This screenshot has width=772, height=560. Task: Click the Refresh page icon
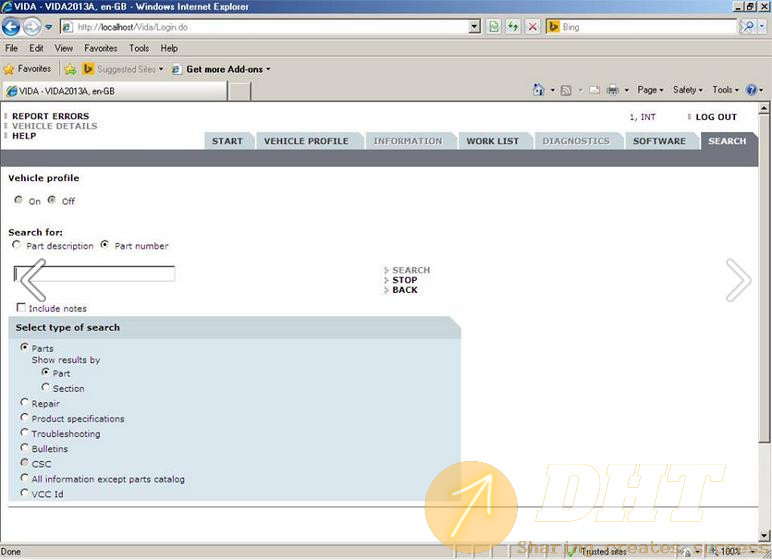pyautogui.click(x=513, y=27)
